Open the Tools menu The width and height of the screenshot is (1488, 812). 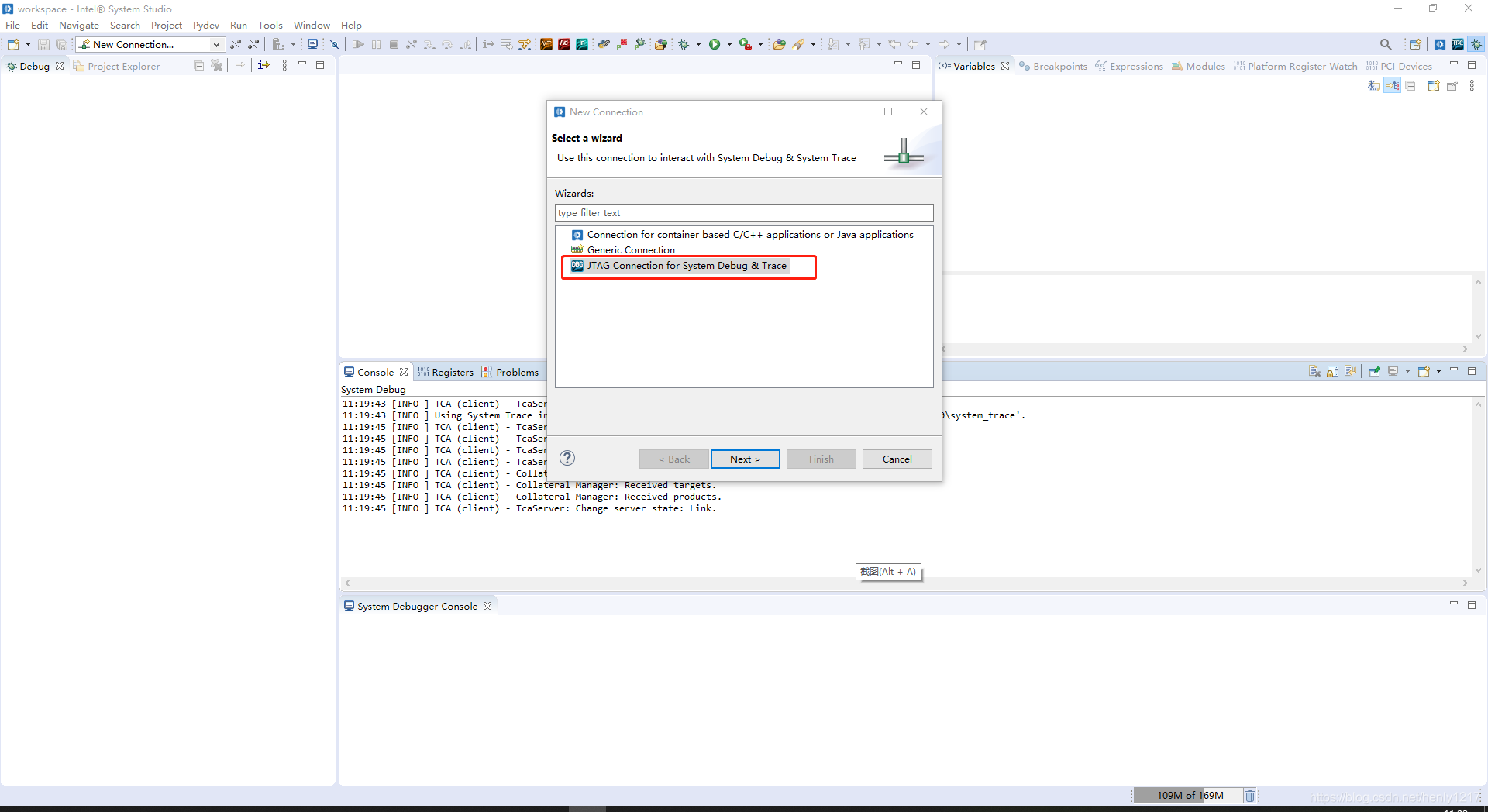tap(270, 25)
